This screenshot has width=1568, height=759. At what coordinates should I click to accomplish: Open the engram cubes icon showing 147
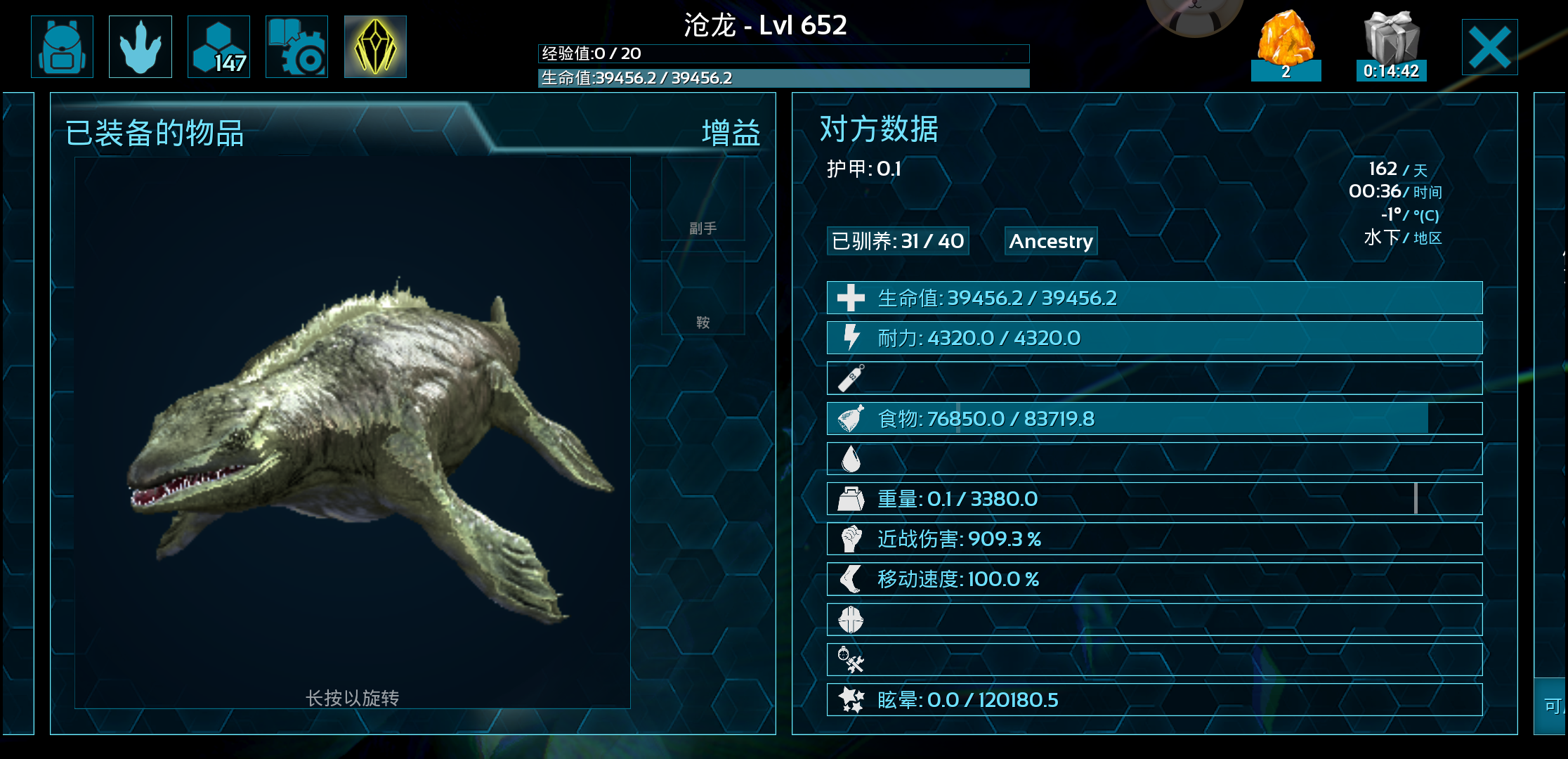click(218, 46)
